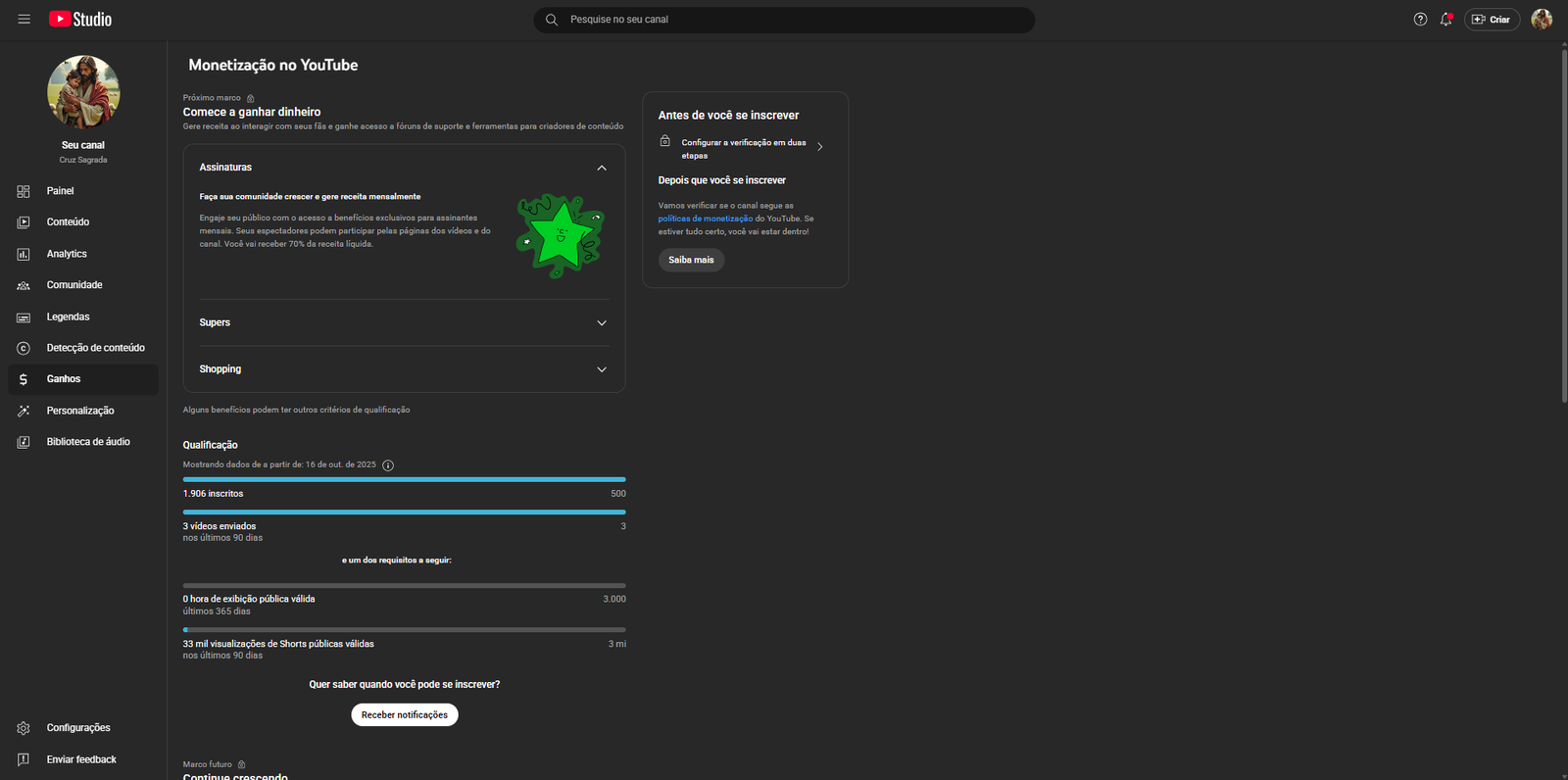
Task: Click the info icon beside qualification date
Action: point(388,465)
